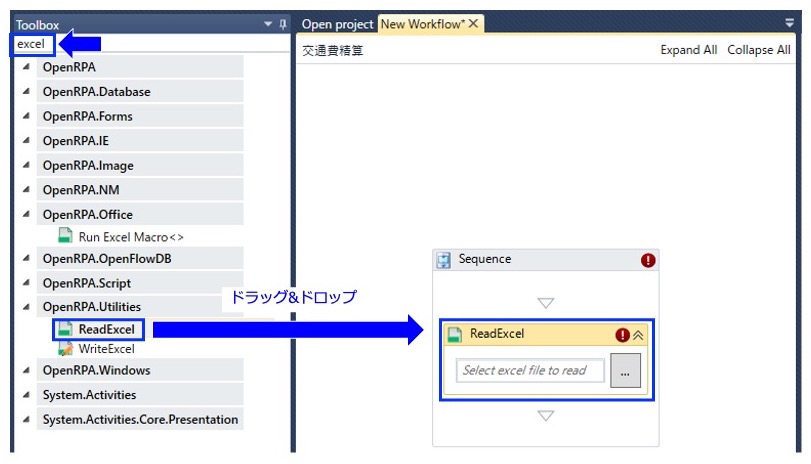Screen dimensions: 811x464
Task: Collapse the OpenRPA.IE category arrow
Action: (x=26, y=140)
